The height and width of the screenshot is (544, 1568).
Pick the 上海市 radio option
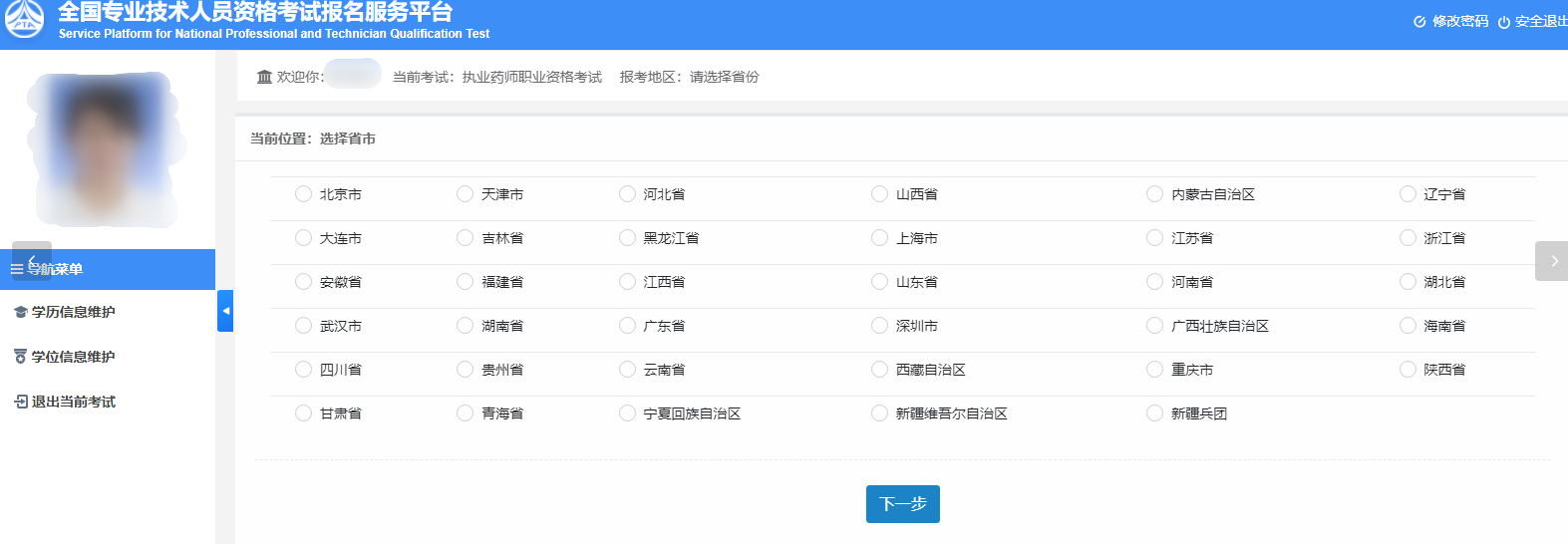(879, 238)
